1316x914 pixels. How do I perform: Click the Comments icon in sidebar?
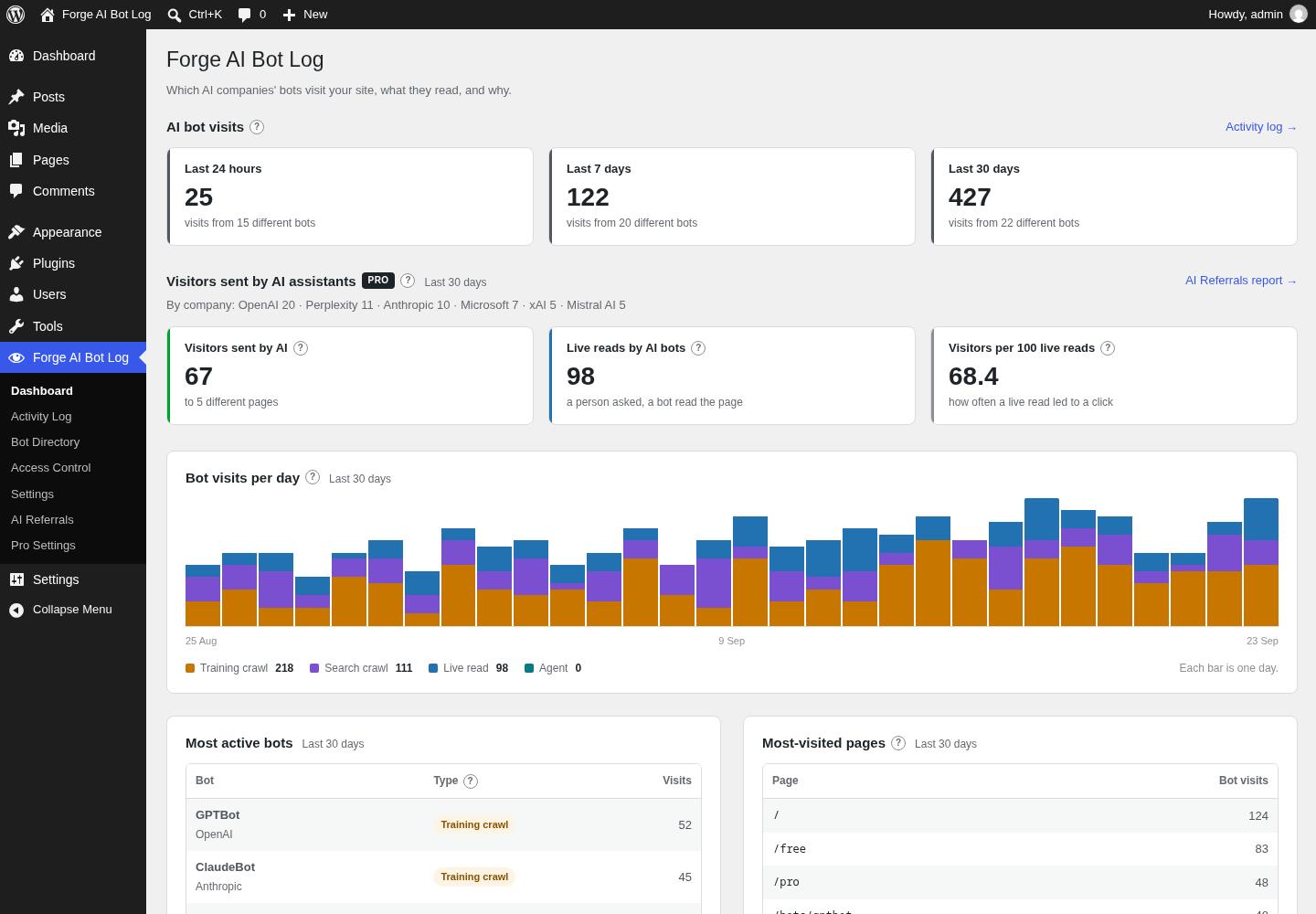pos(16,191)
